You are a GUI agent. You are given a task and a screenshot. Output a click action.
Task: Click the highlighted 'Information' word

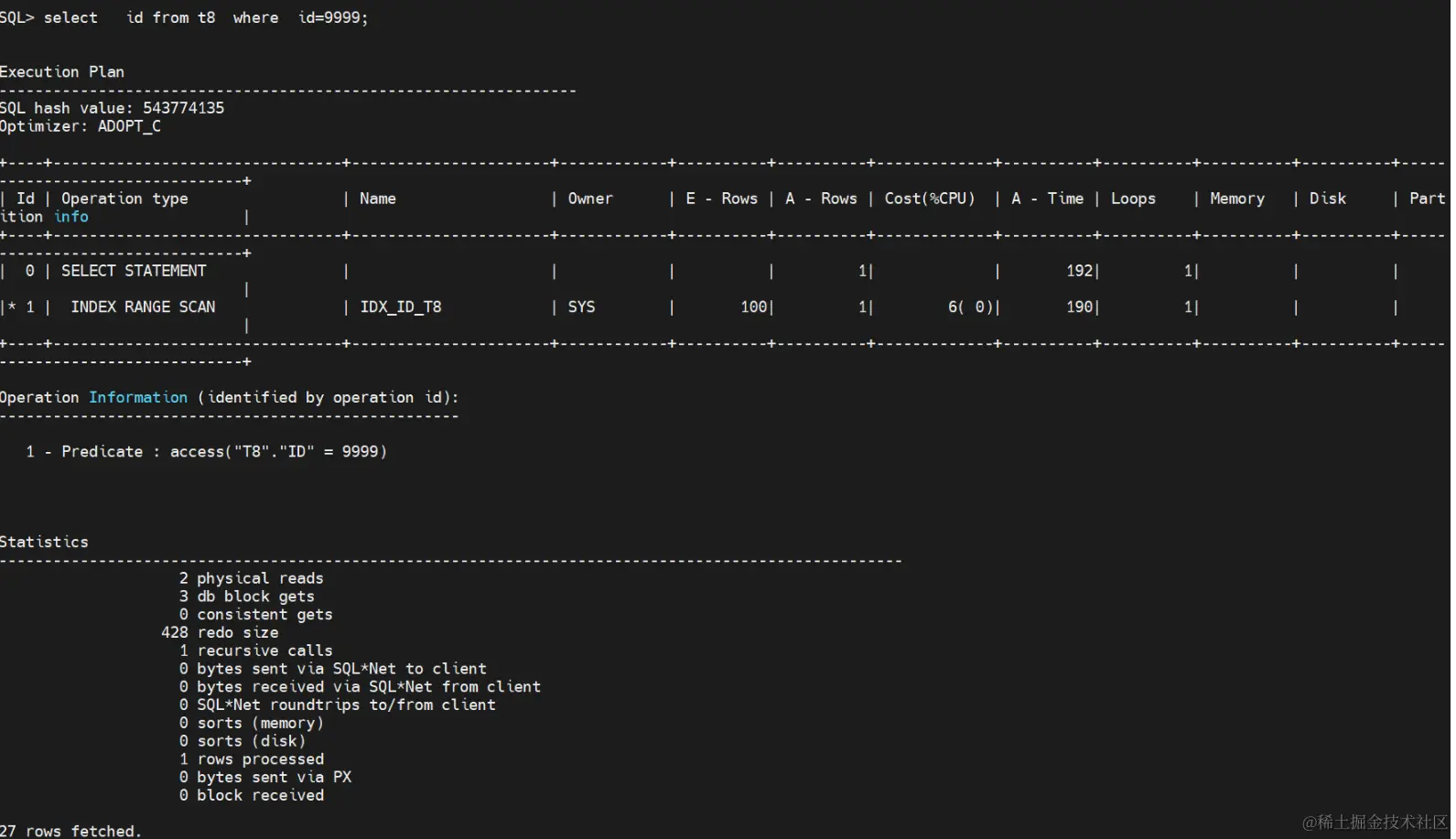point(138,397)
